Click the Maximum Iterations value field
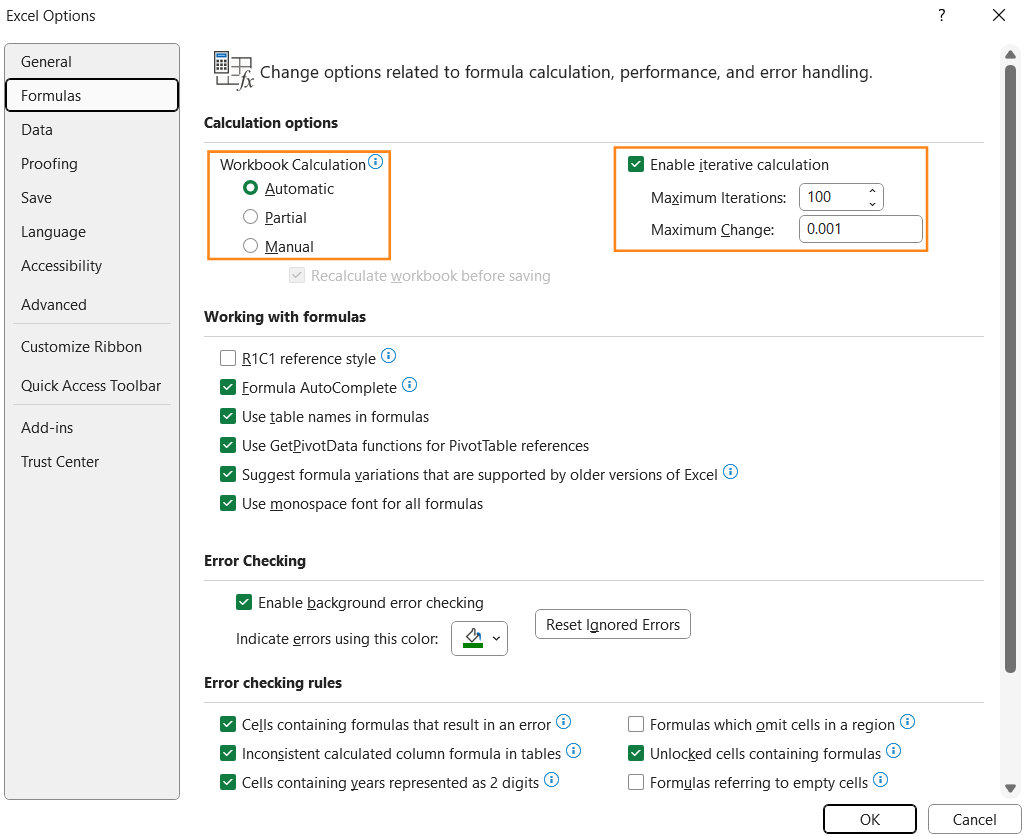This screenshot has width=1026, height=836. point(832,197)
